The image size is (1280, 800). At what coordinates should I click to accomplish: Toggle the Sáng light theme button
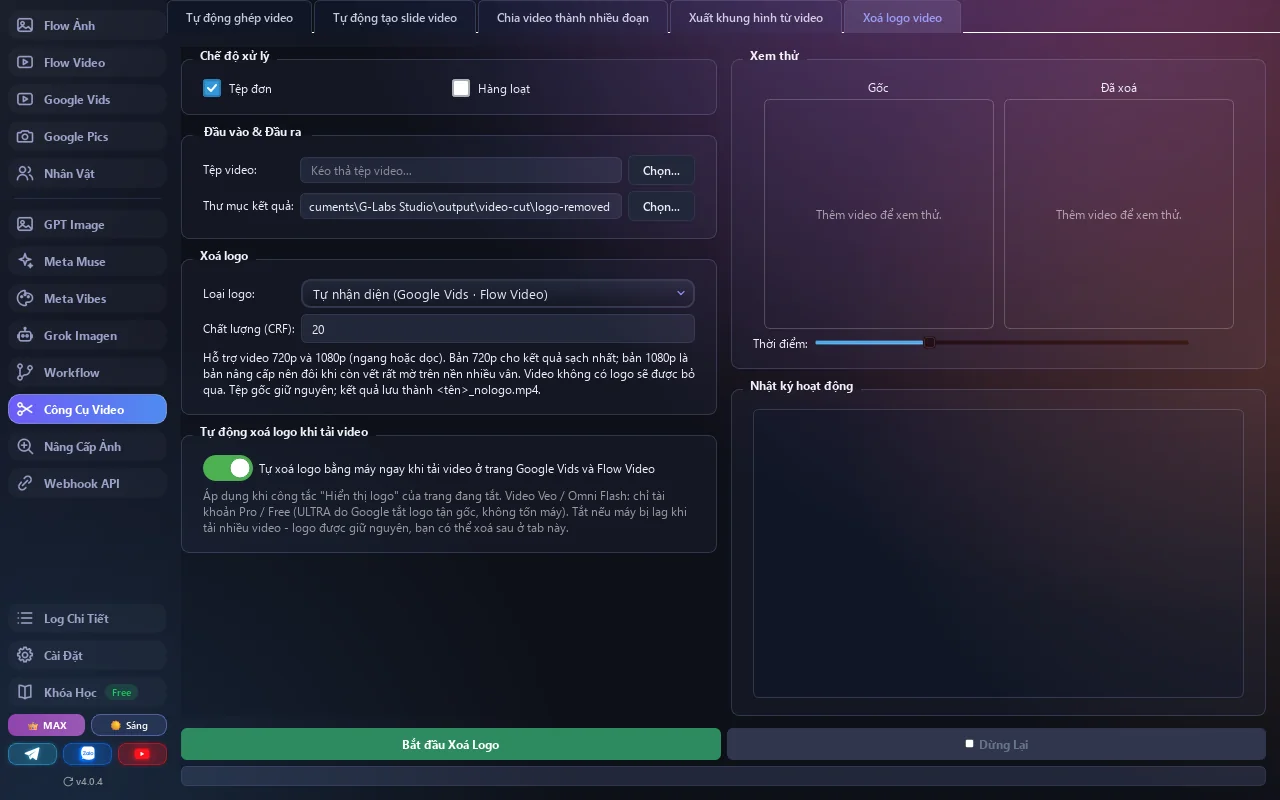pos(129,725)
